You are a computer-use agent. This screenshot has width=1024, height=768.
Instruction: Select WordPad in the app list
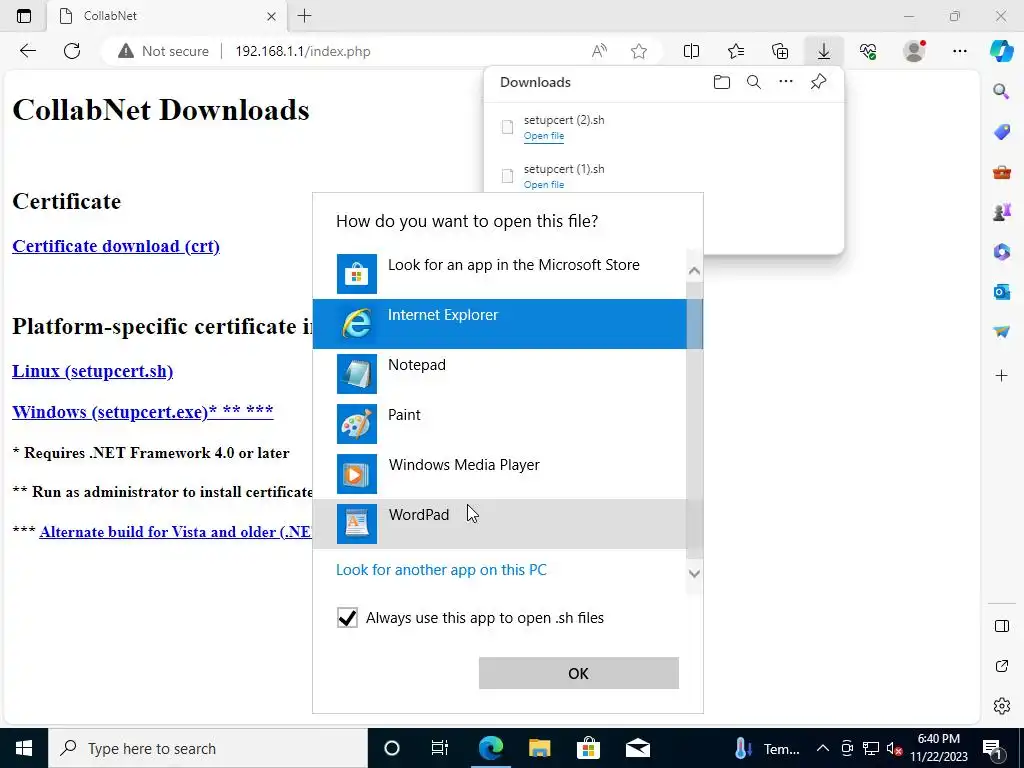tap(500, 524)
